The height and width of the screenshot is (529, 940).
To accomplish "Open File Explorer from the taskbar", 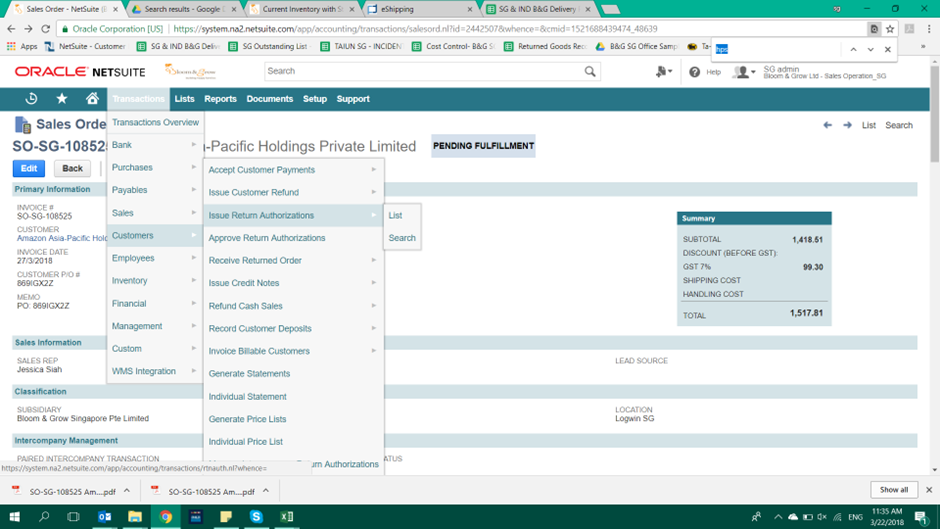I will click(135, 516).
